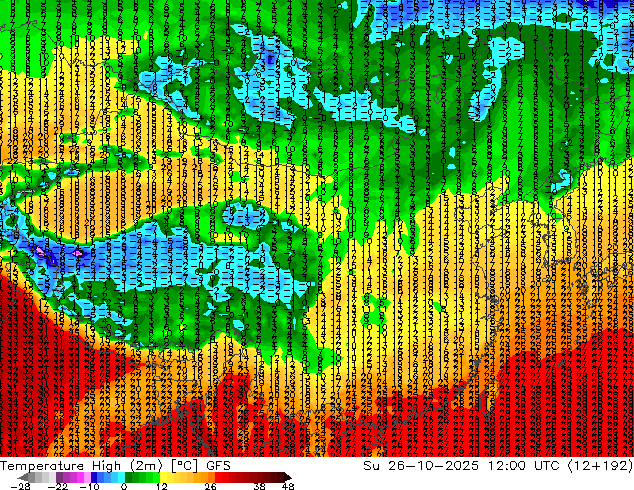Click the '26' legend label

pos(210,486)
